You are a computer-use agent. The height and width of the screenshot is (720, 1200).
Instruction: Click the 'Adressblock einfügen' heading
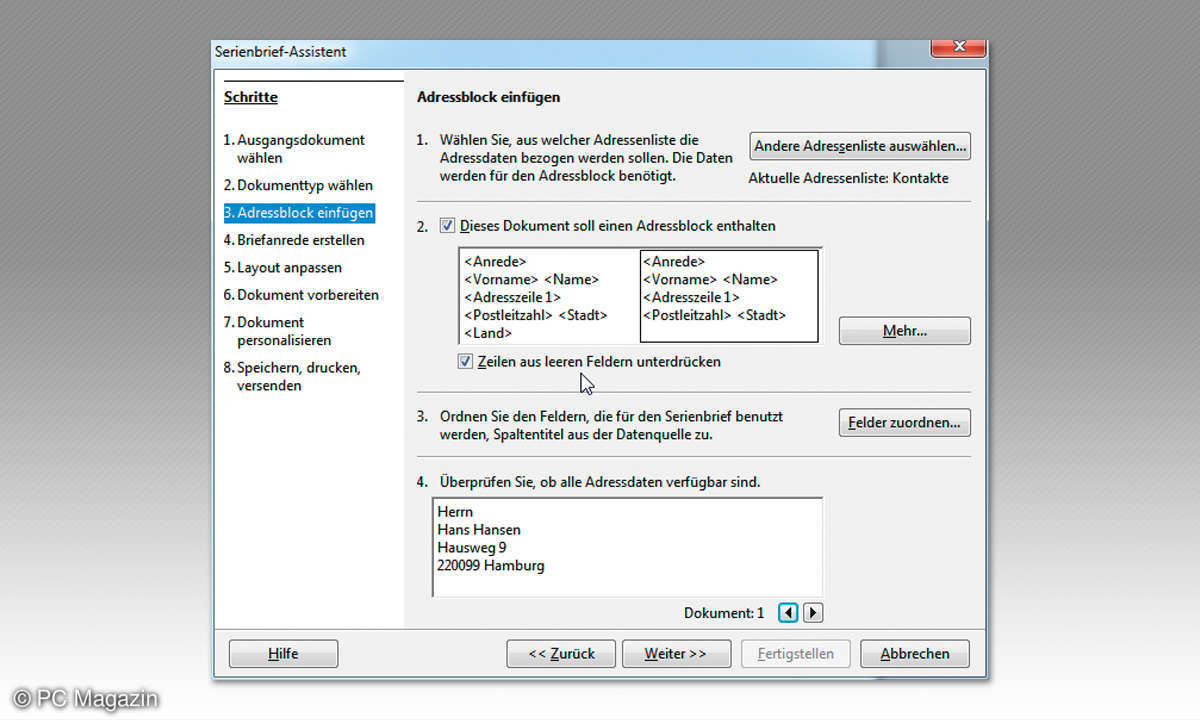pyautogui.click(x=488, y=97)
